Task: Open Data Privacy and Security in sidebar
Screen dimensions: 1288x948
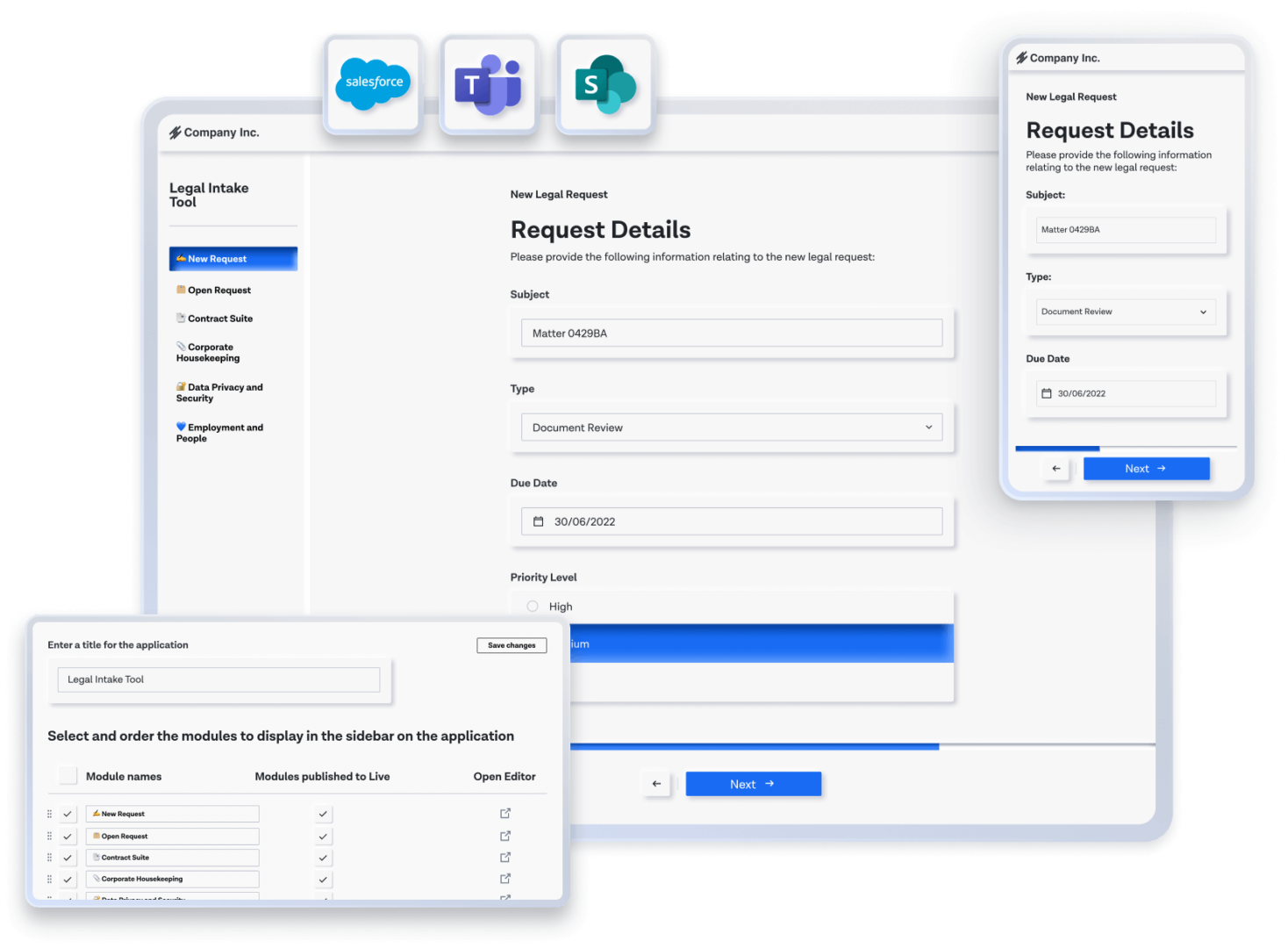Action: (x=219, y=392)
